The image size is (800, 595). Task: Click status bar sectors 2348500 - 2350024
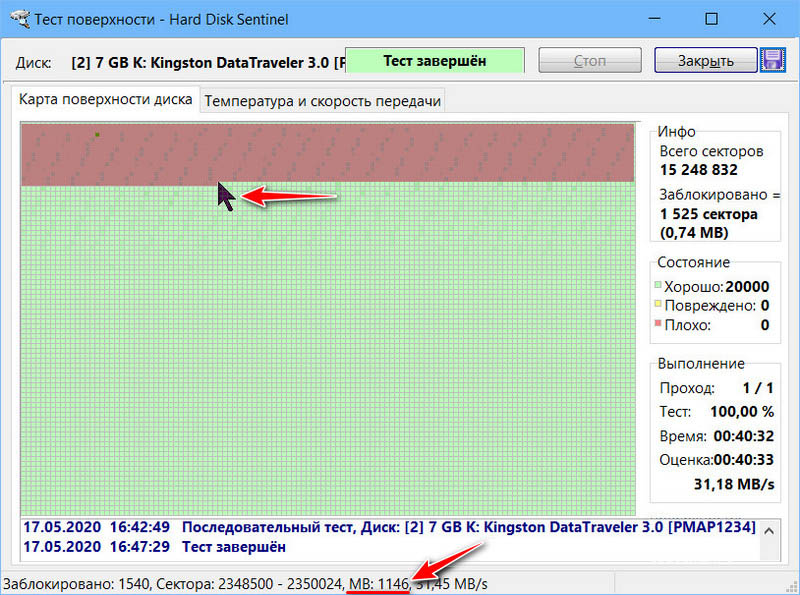(x=248, y=584)
